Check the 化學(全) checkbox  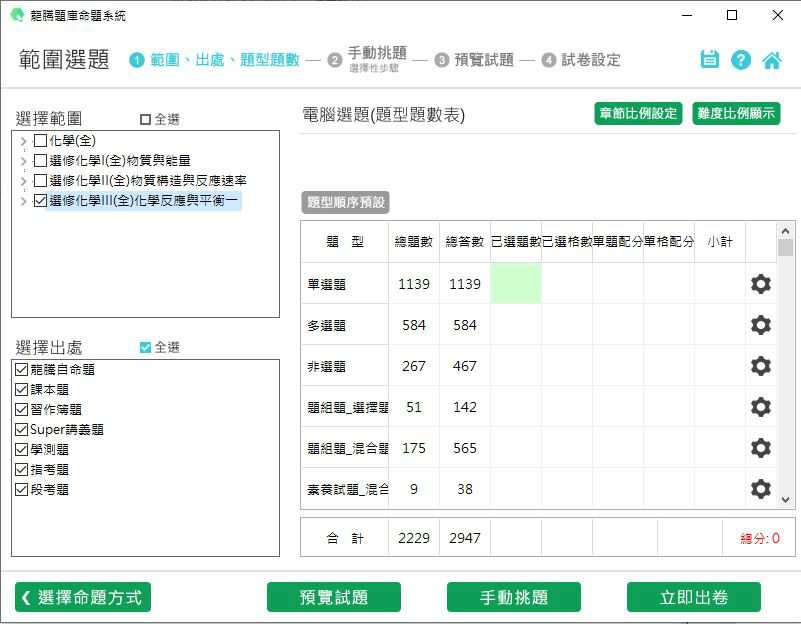pos(40,140)
